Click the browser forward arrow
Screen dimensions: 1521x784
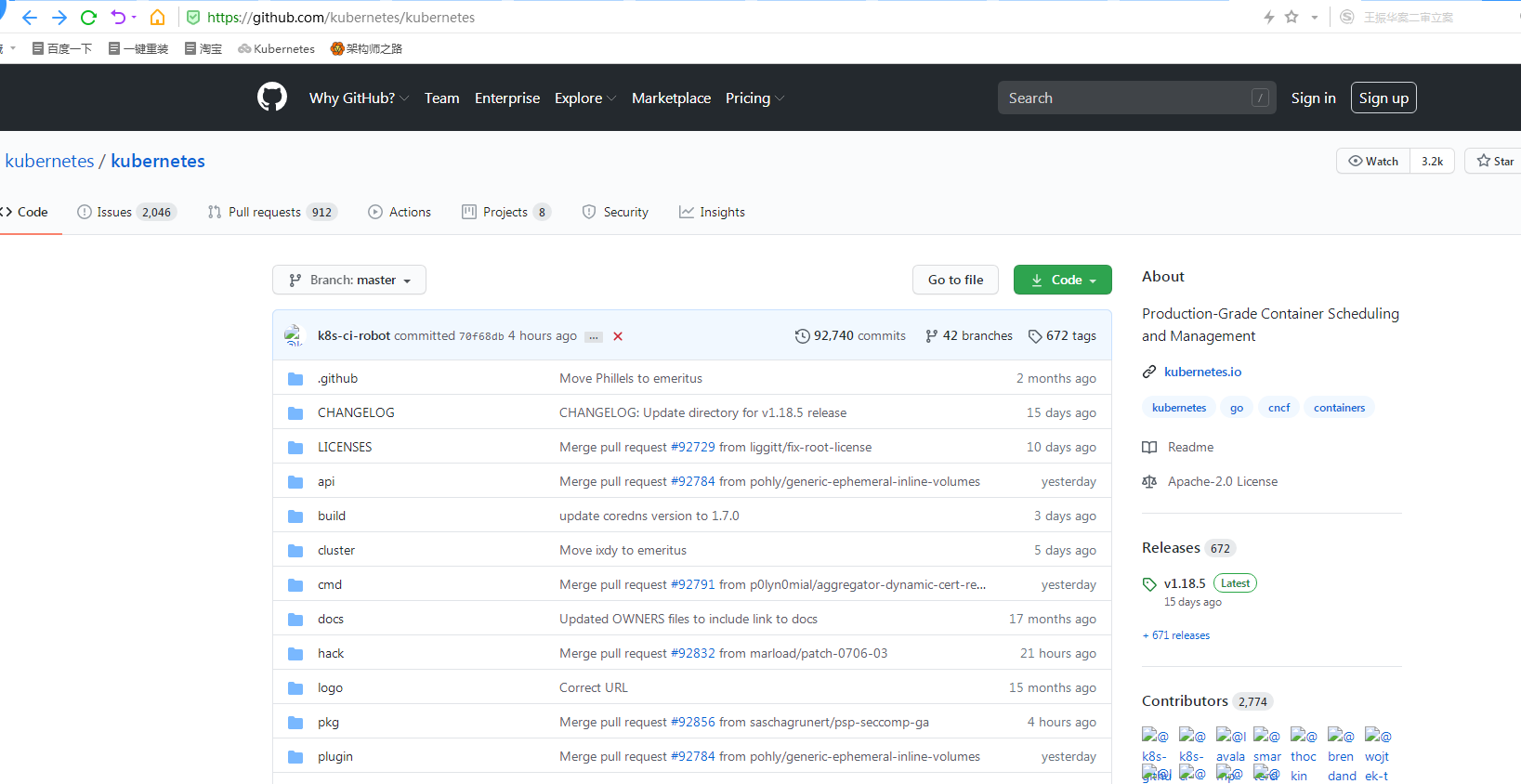(x=59, y=18)
